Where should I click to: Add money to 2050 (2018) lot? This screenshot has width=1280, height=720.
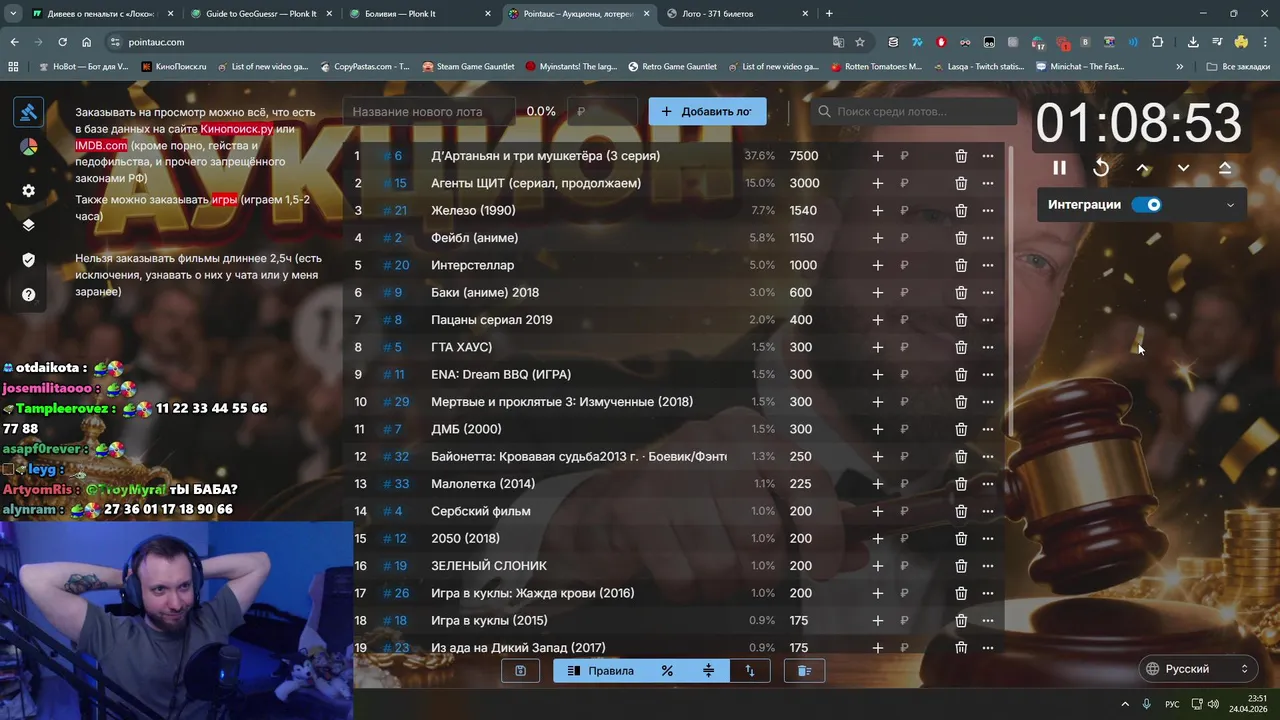click(x=877, y=538)
